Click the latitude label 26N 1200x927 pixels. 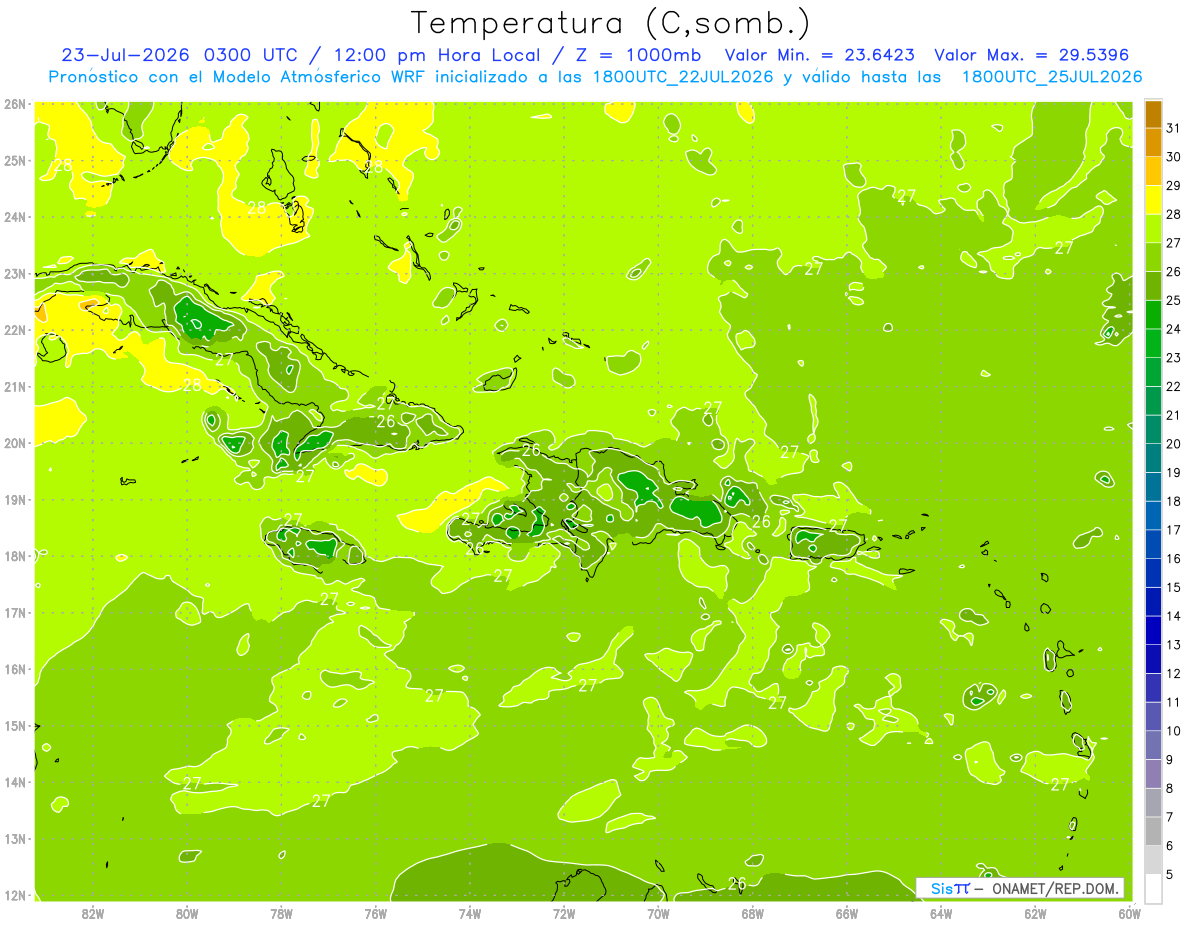(x=14, y=104)
